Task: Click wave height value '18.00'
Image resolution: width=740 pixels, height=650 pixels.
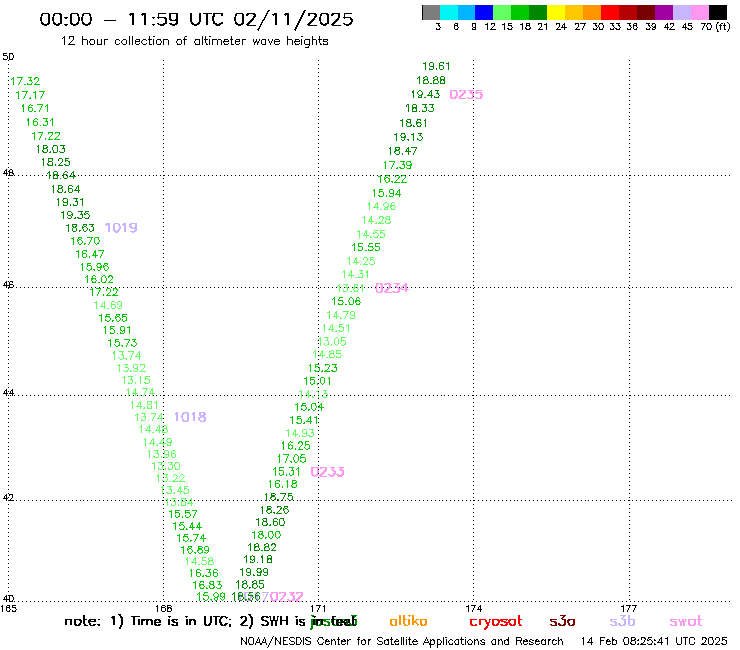Action: click(x=266, y=535)
